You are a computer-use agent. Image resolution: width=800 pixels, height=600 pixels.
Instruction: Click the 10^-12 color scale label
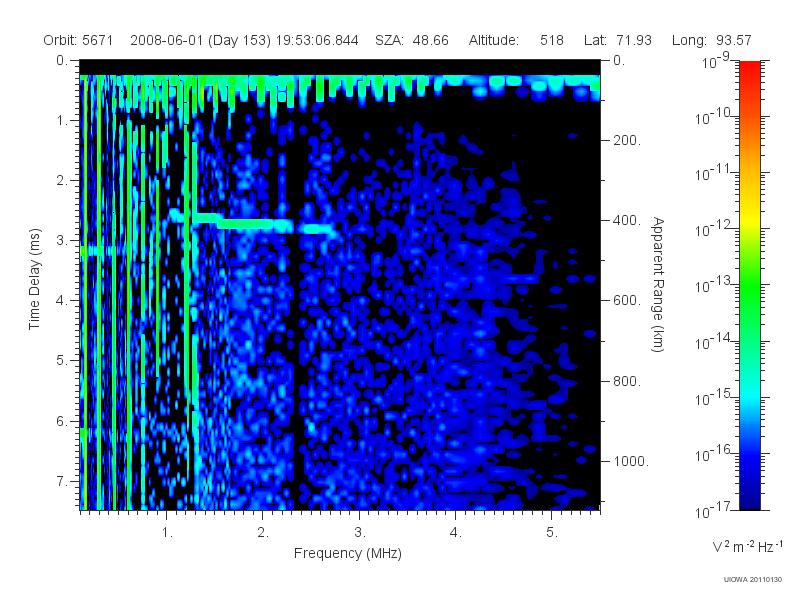713,229
